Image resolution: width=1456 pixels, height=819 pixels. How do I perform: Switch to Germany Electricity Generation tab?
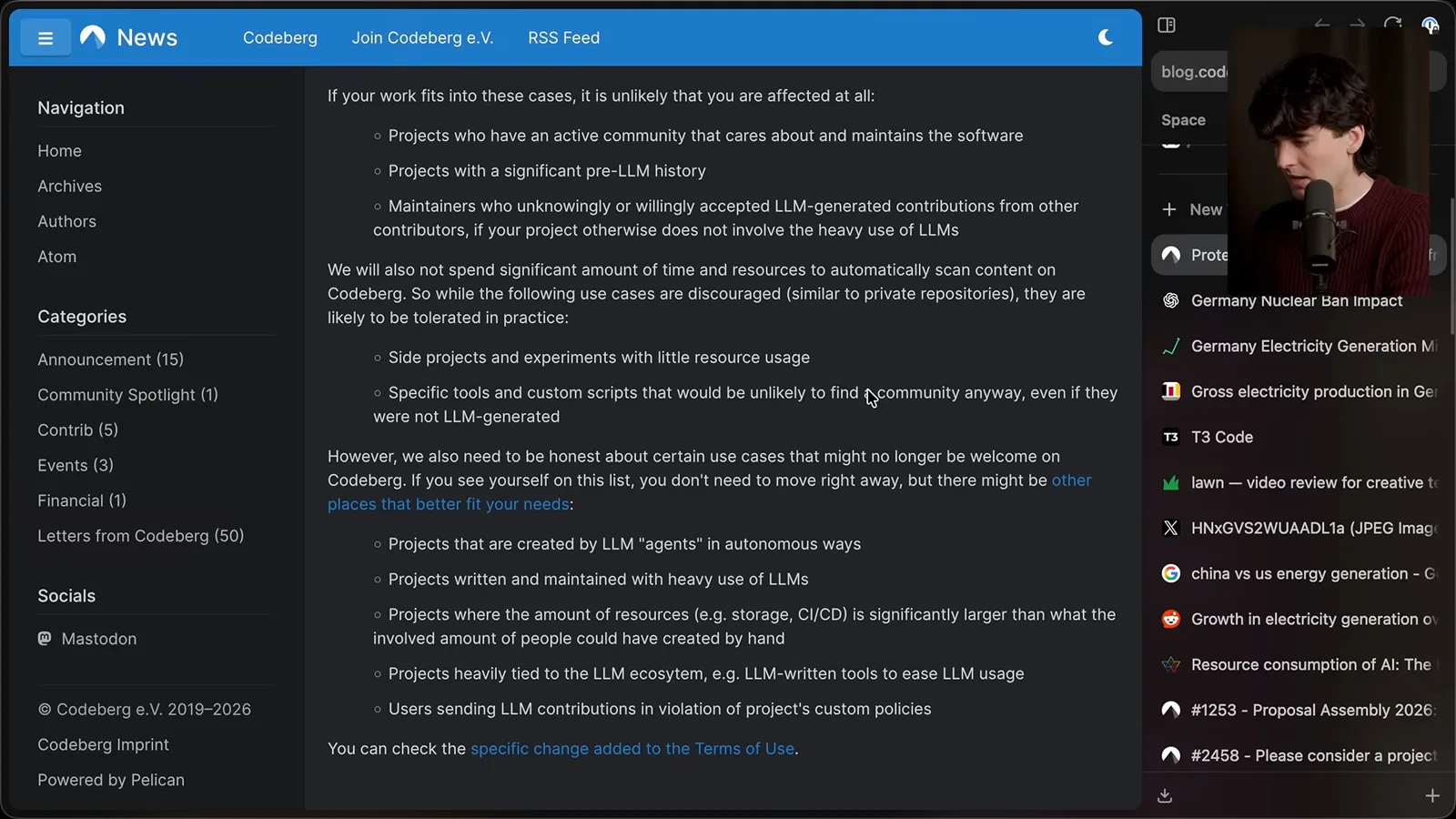tap(1297, 346)
